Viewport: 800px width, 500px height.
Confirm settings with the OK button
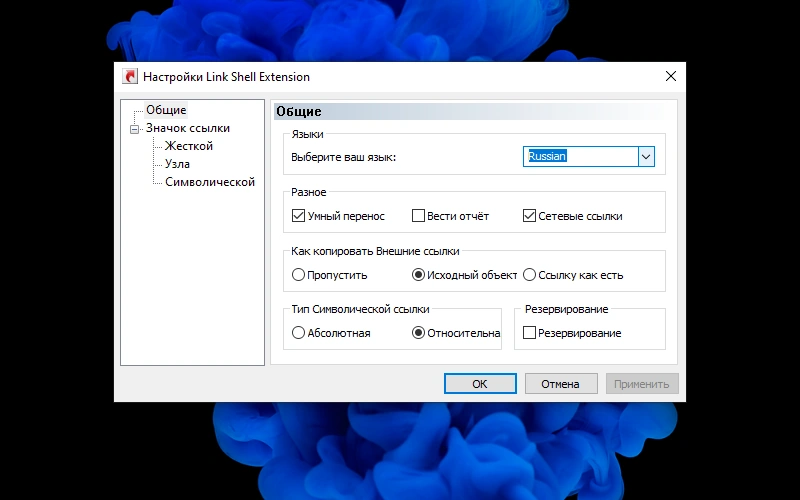480,384
